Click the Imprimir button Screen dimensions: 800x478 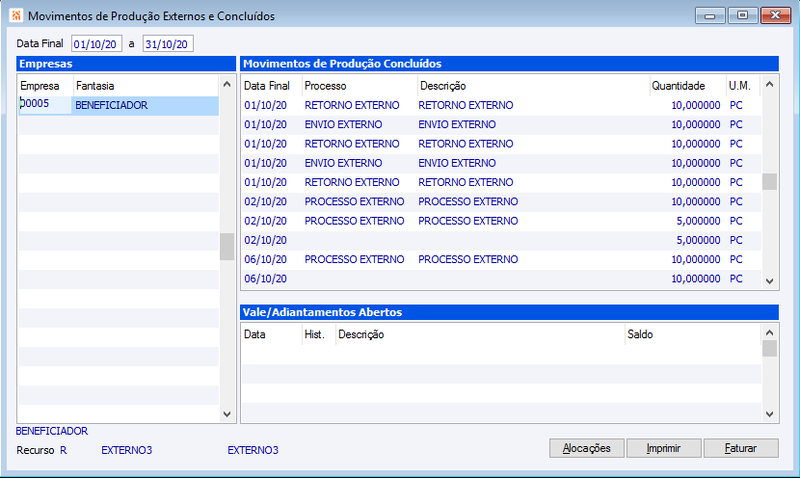[664, 448]
